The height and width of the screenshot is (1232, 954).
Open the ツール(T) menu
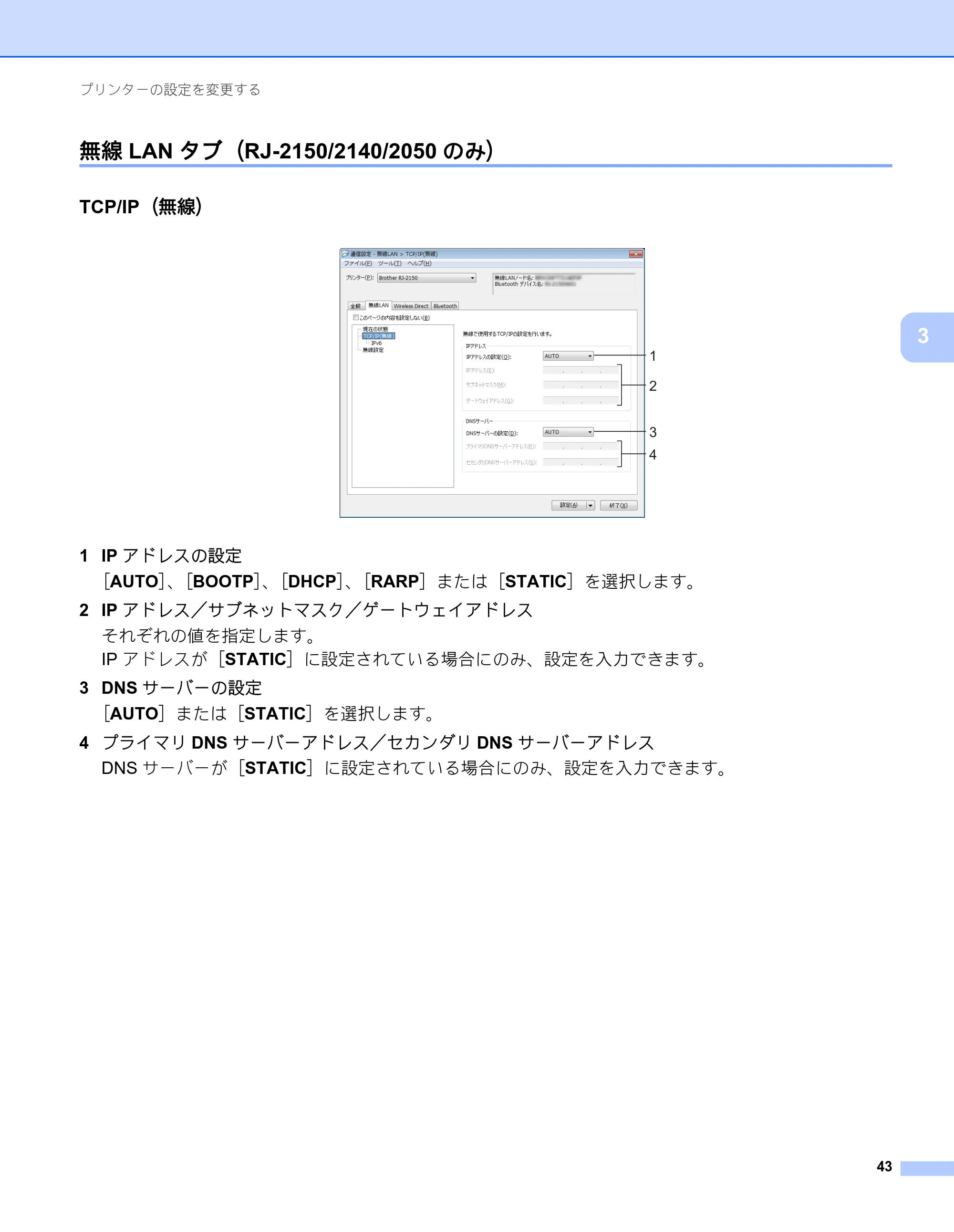point(390,263)
